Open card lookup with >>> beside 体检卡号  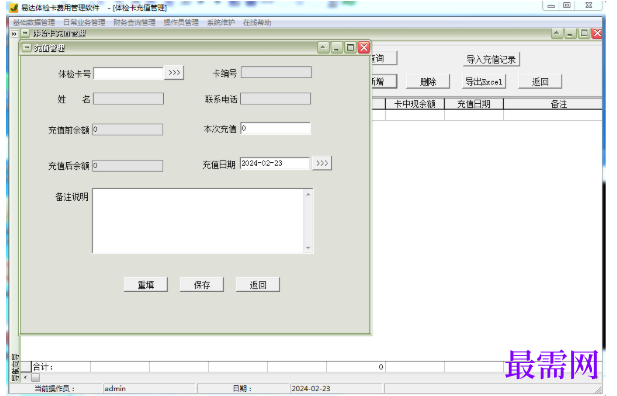point(174,73)
